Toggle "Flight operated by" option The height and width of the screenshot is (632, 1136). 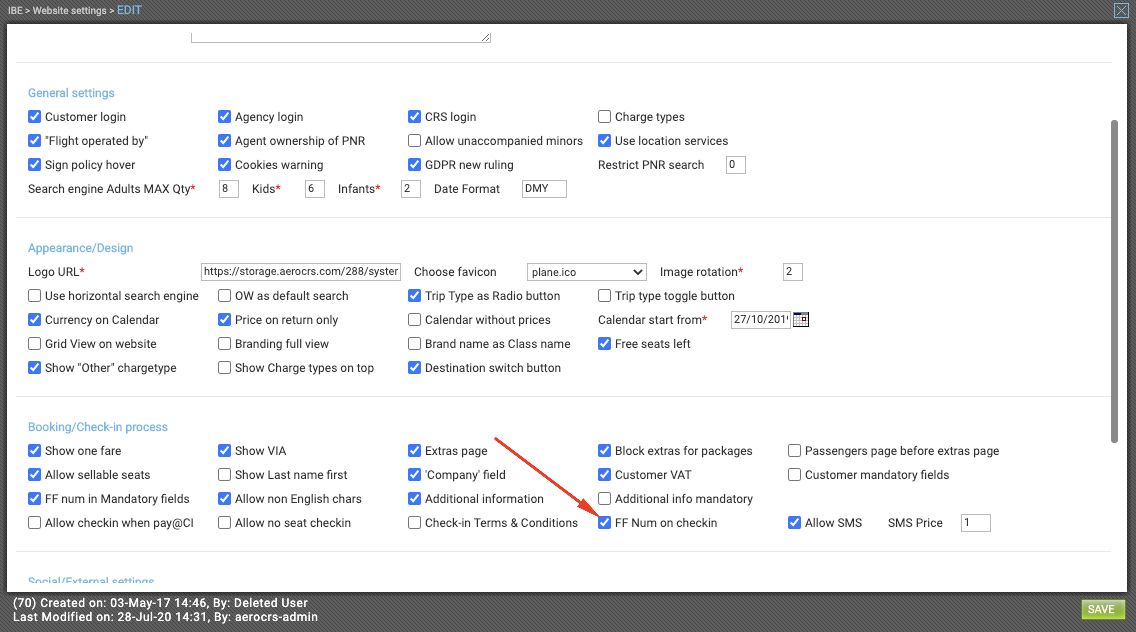34,141
